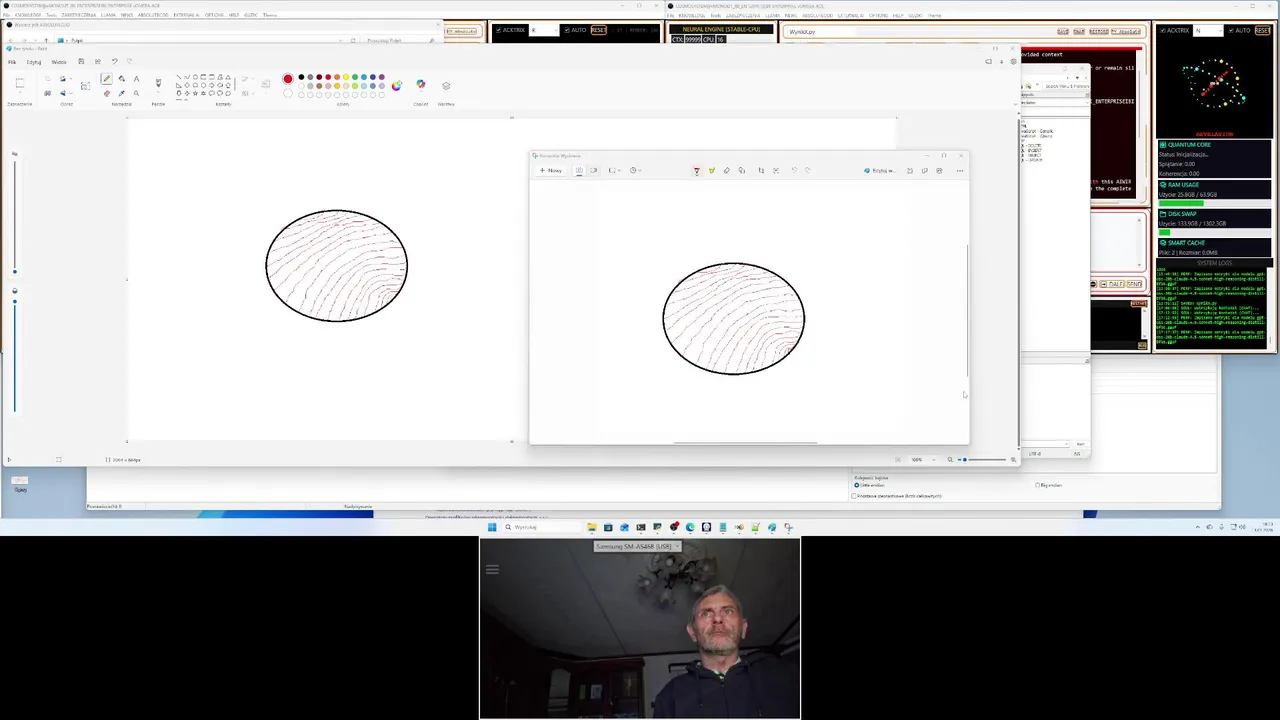Open the Plik menu in Paint
Image resolution: width=1280 pixels, height=720 pixels.
click(12, 62)
